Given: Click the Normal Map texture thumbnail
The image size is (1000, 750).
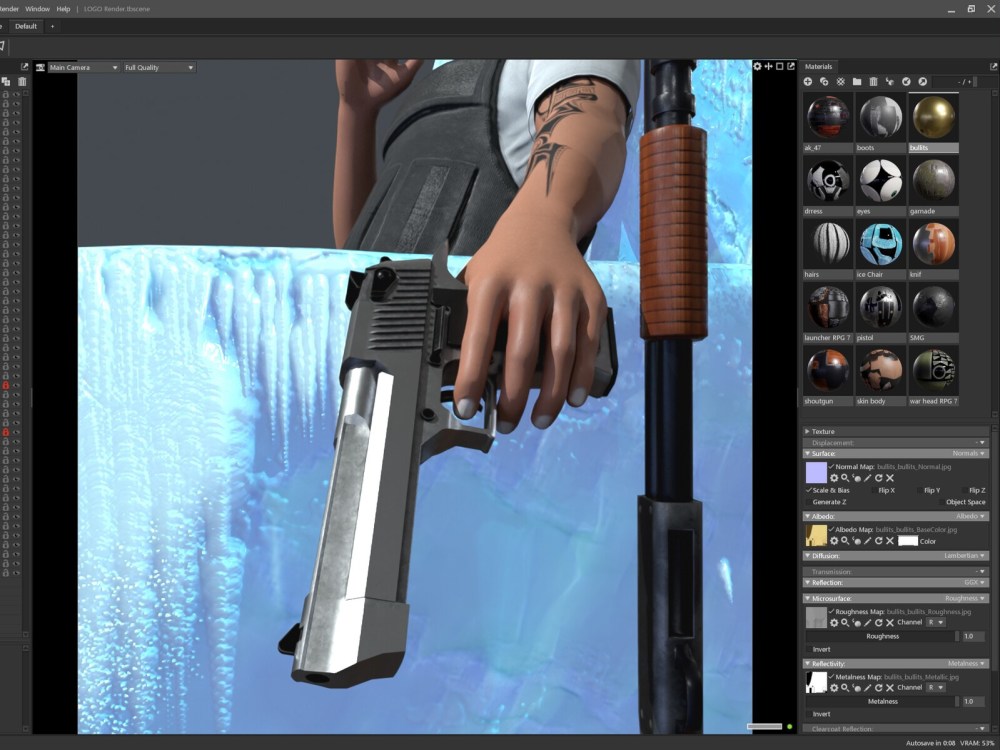Looking at the screenshot, I should (816, 473).
